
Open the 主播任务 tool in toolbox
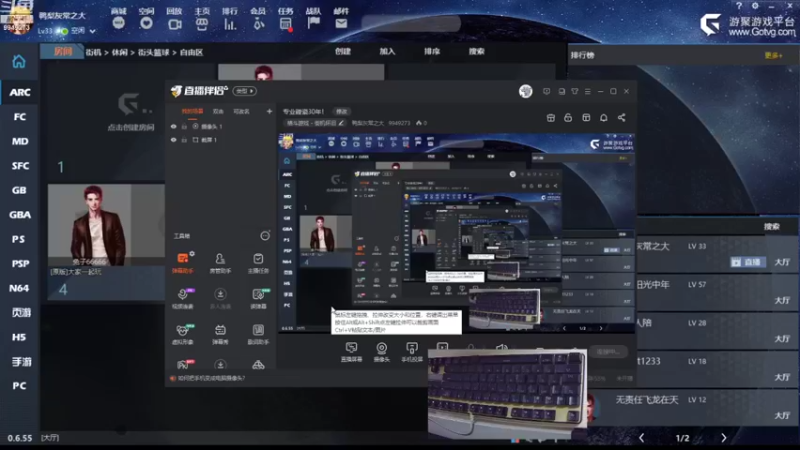coord(258,263)
